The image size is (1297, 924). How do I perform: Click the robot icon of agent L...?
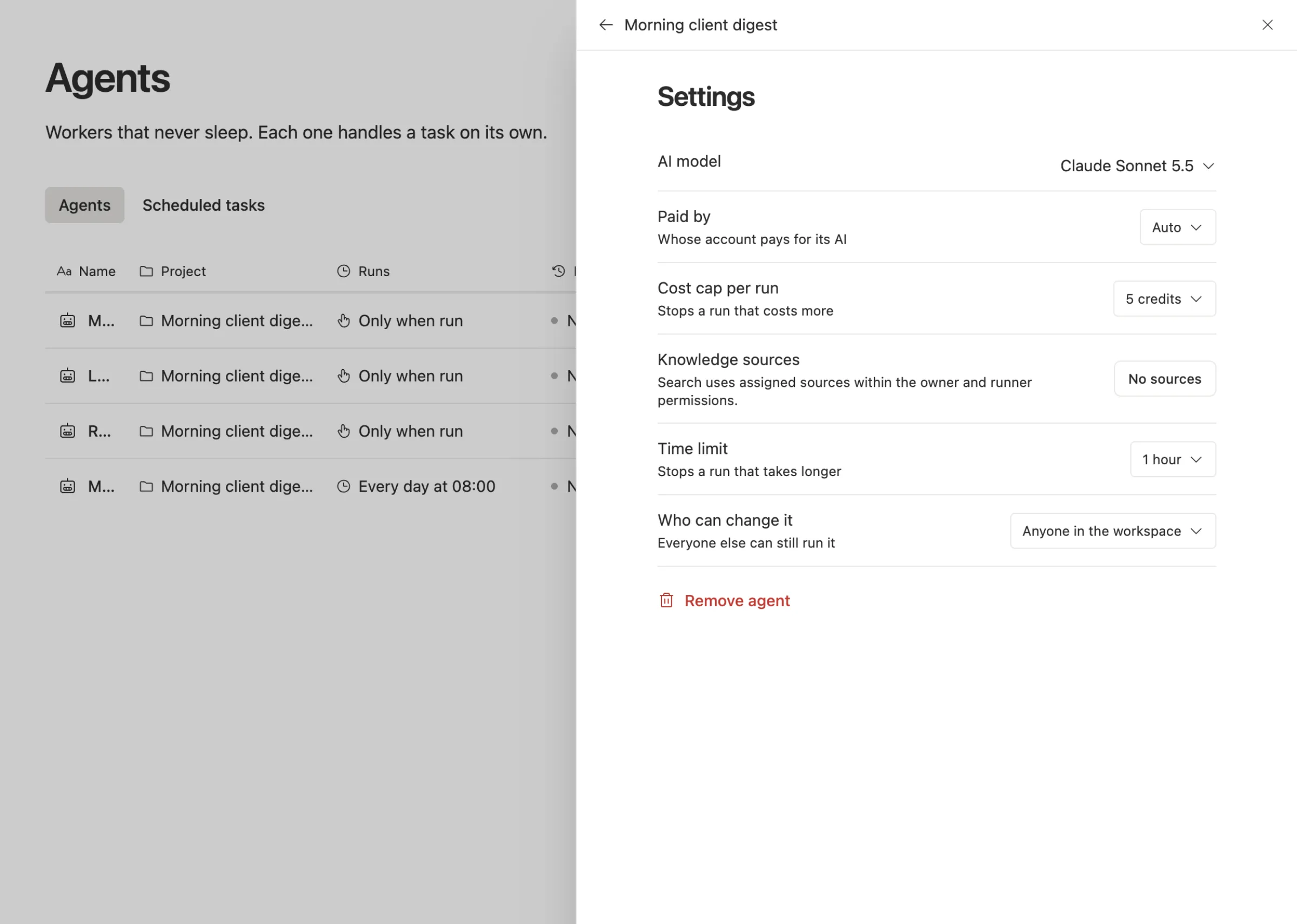(x=68, y=376)
